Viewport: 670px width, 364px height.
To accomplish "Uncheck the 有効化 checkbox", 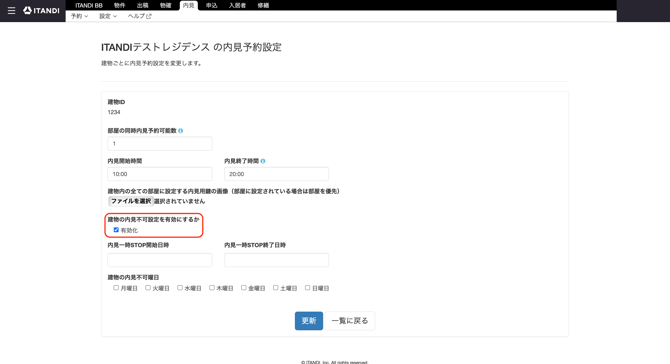I will 116,230.
